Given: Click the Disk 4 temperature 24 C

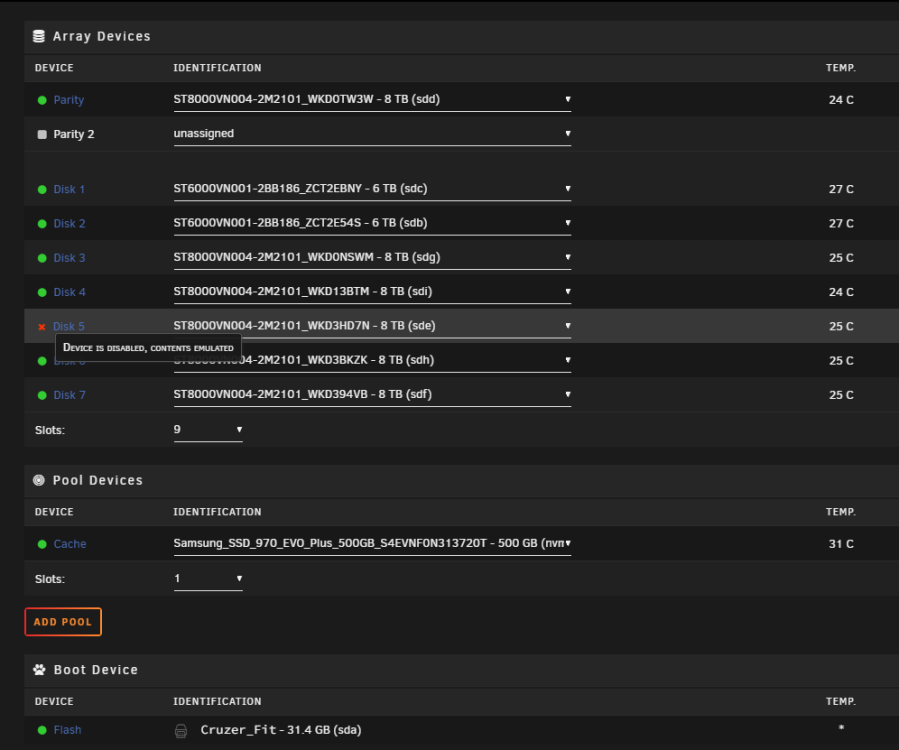Looking at the screenshot, I should pyautogui.click(x=841, y=292).
